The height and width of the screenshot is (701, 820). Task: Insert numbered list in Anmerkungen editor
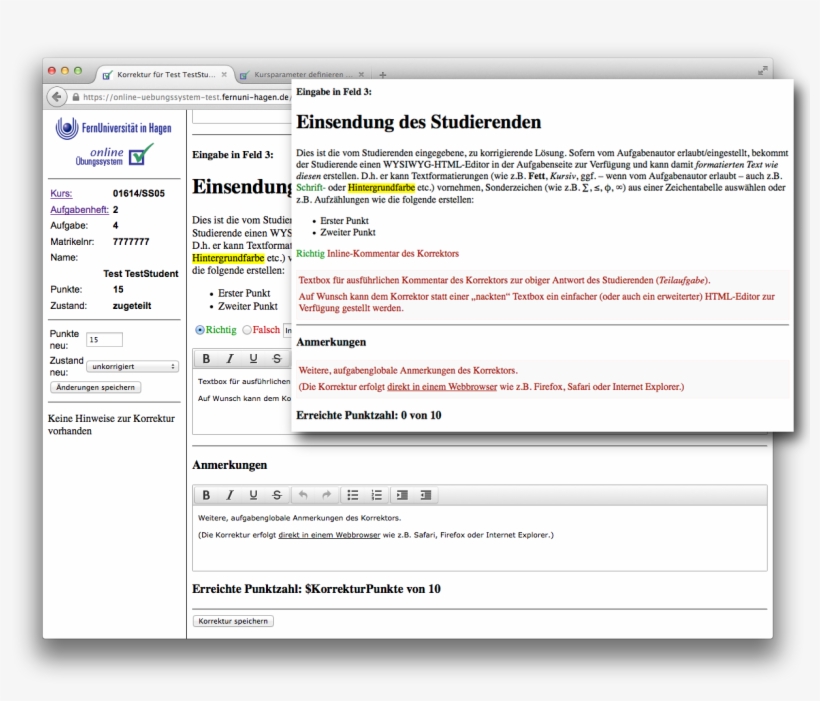[x=377, y=495]
